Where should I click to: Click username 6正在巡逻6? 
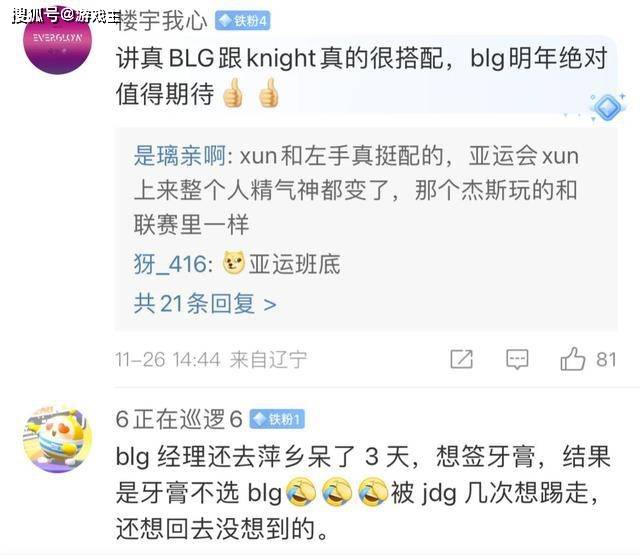(179, 419)
